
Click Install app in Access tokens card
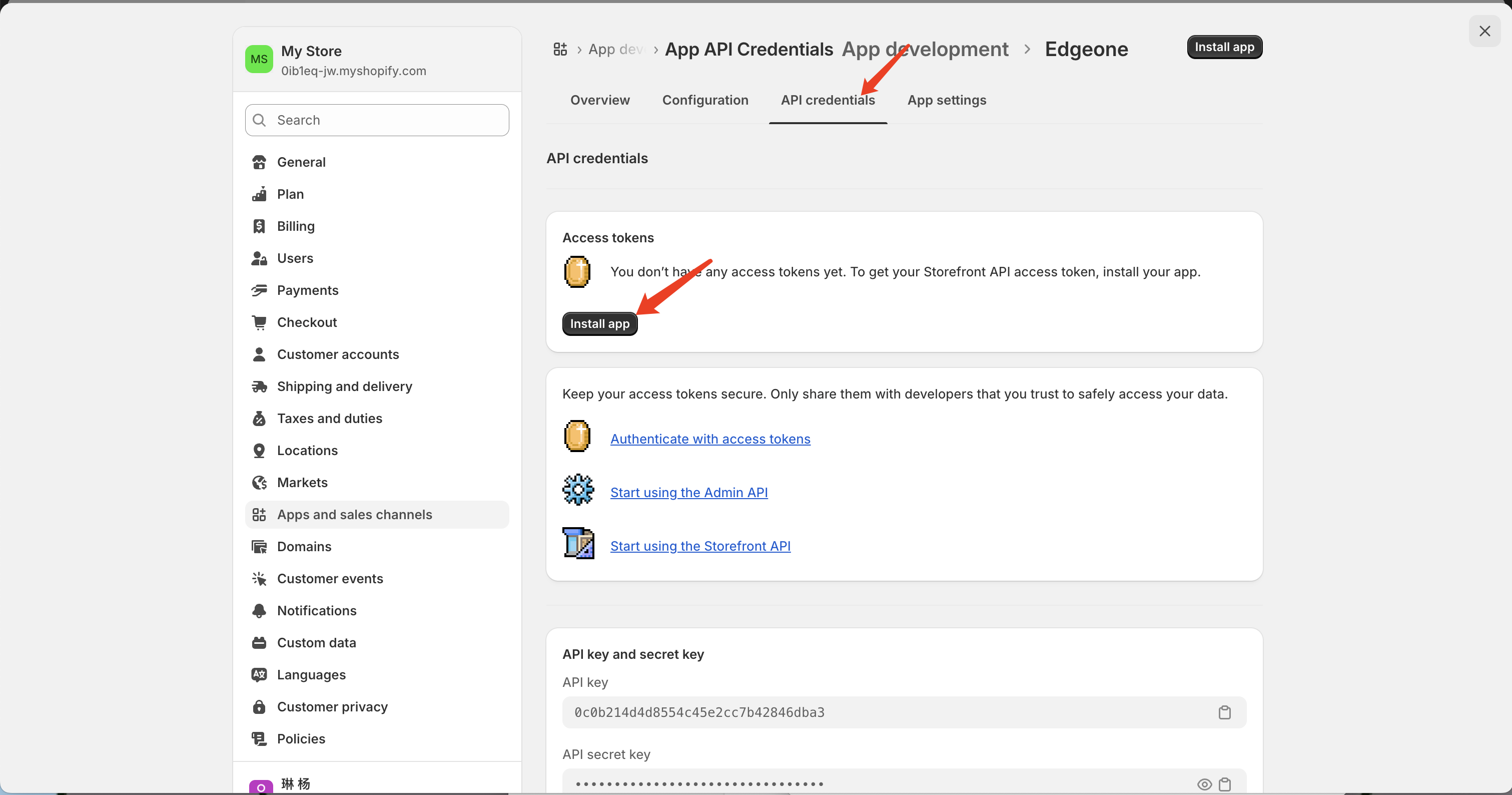[x=599, y=323]
